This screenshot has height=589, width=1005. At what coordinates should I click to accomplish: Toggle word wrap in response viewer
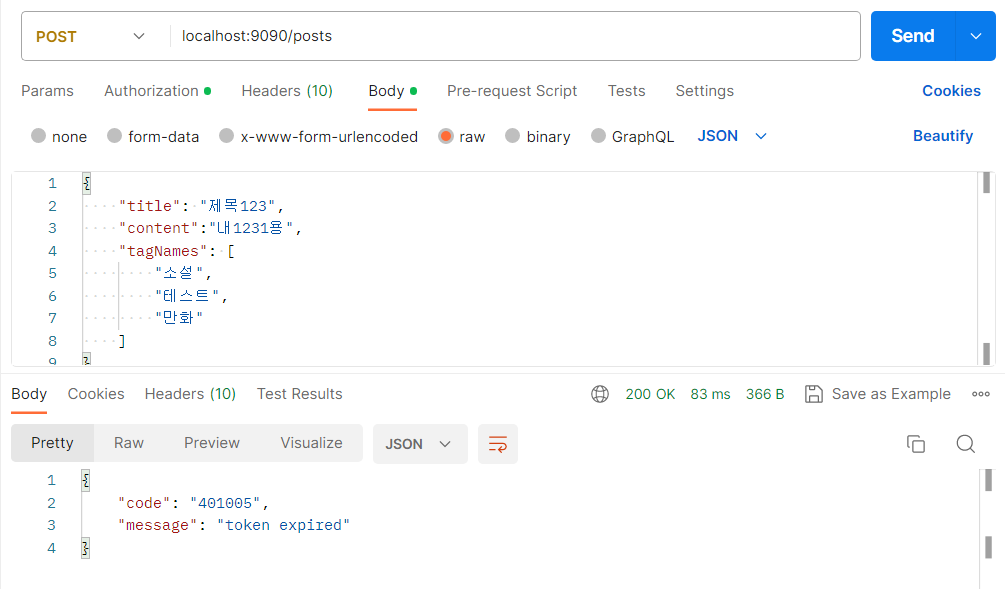click(498, 444)
